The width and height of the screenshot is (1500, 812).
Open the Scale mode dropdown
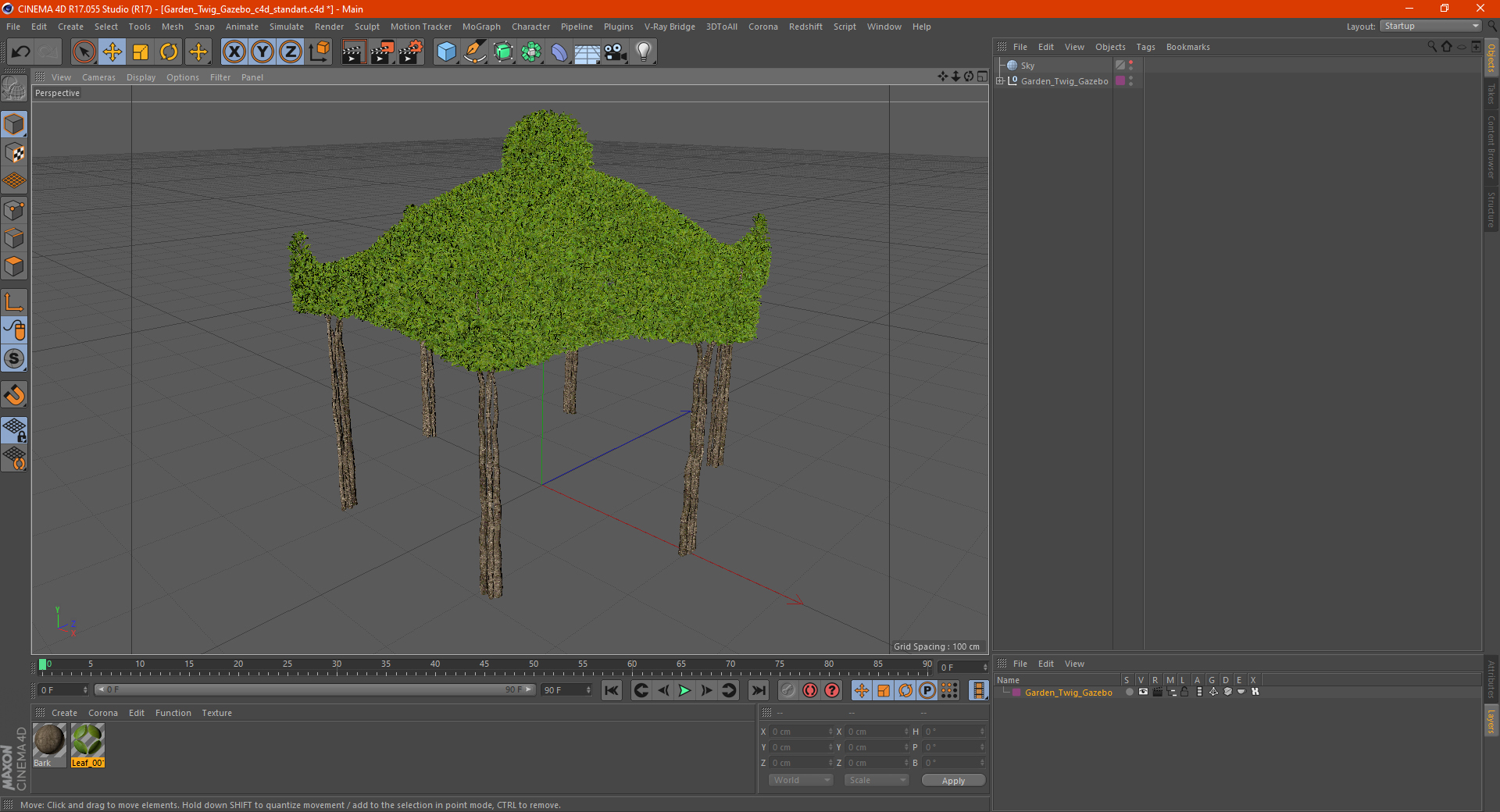click(876, 780)
